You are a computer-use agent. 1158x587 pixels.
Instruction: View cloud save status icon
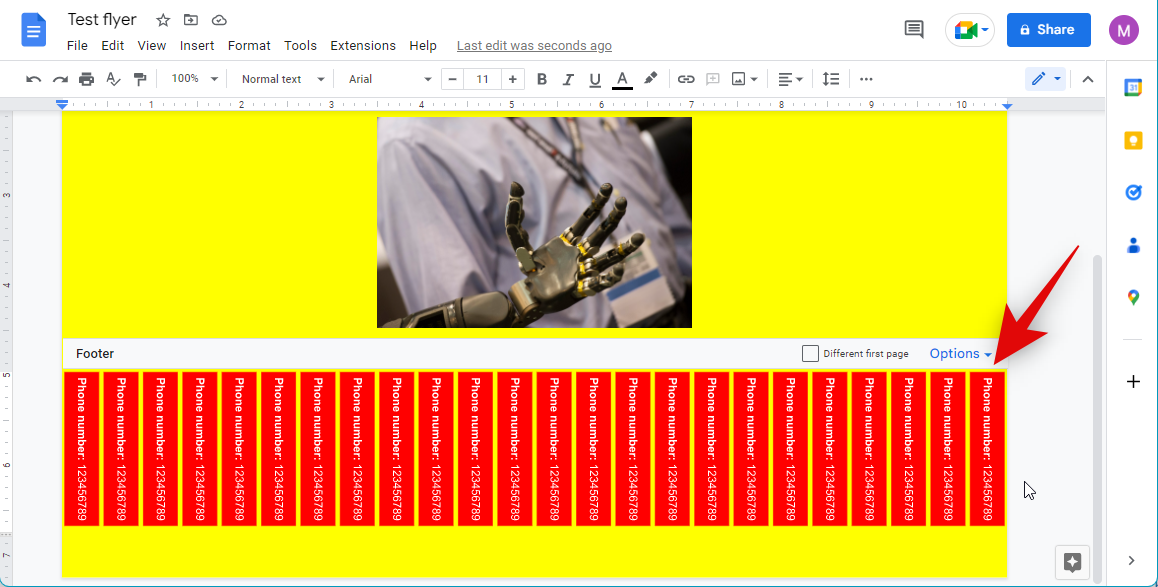tap(219, 20)
